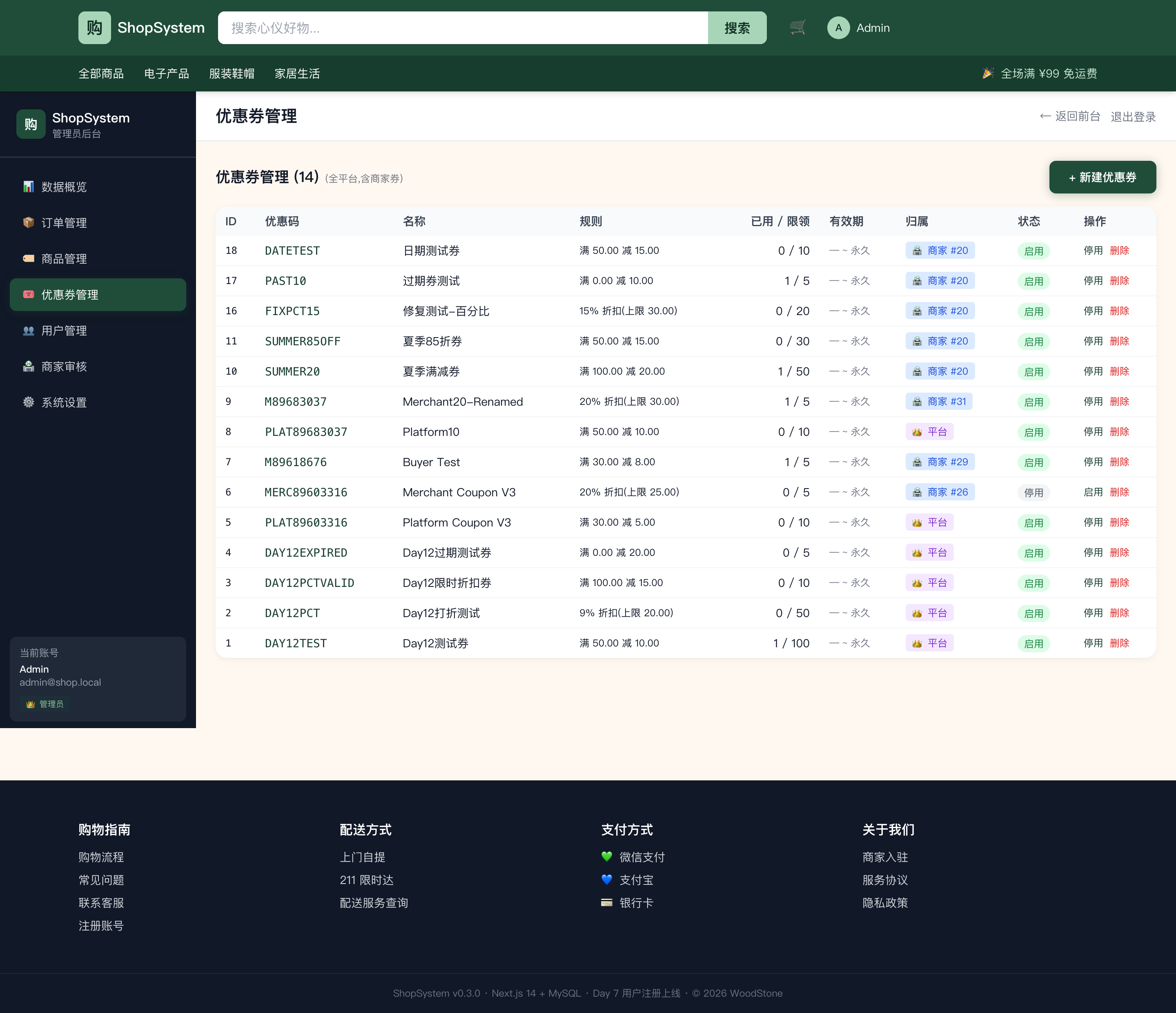
Task: Delete coupon PAST10
Action: pos(1119,280)
